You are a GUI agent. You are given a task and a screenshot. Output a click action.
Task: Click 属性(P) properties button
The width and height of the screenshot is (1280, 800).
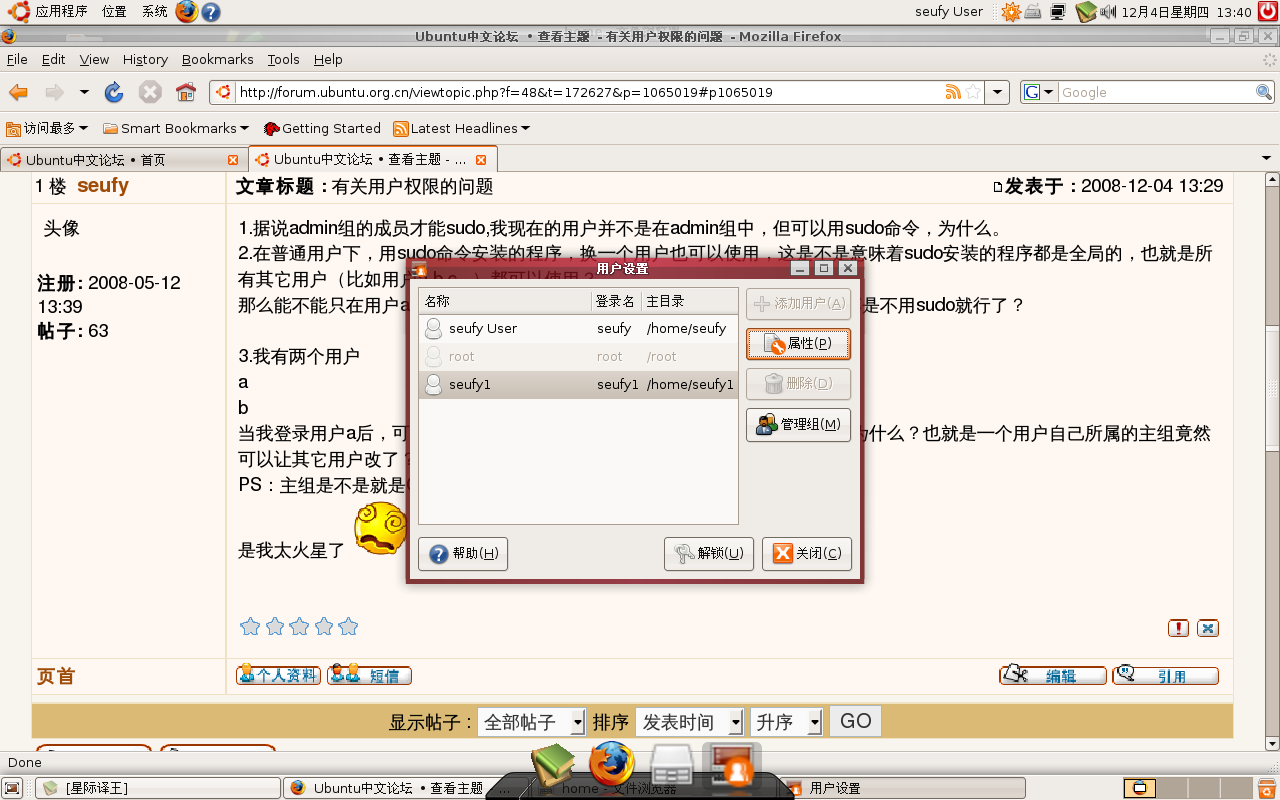[x=798, y=343]
